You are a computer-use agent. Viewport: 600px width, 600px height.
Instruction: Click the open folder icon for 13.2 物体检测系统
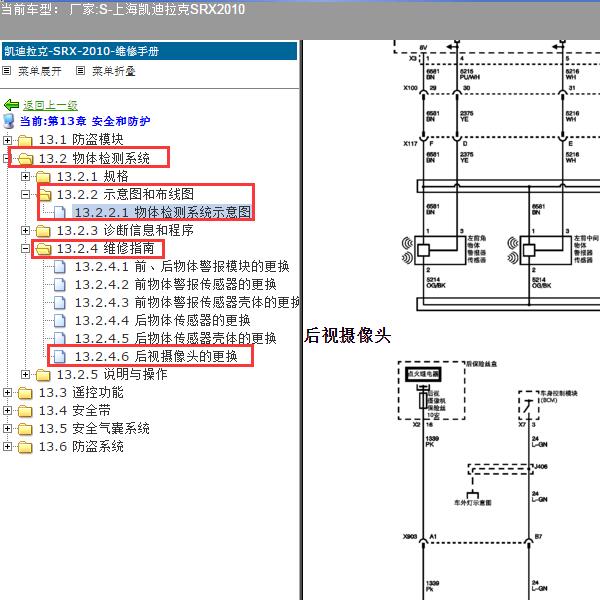[x=25, y=158]
